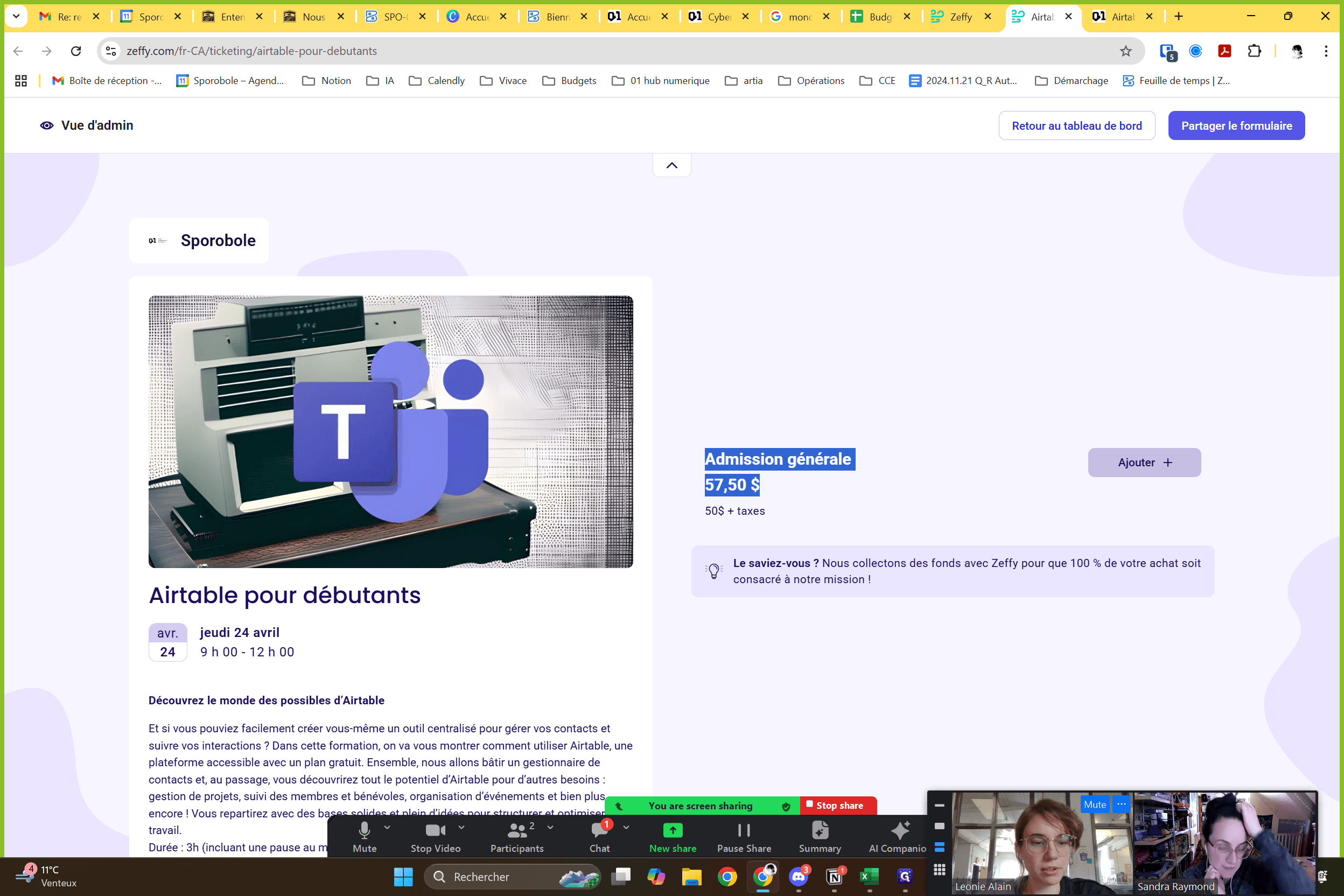Close the Cyber browser tab
This screenshot has height=896, width=1344.
coord(746,17)
